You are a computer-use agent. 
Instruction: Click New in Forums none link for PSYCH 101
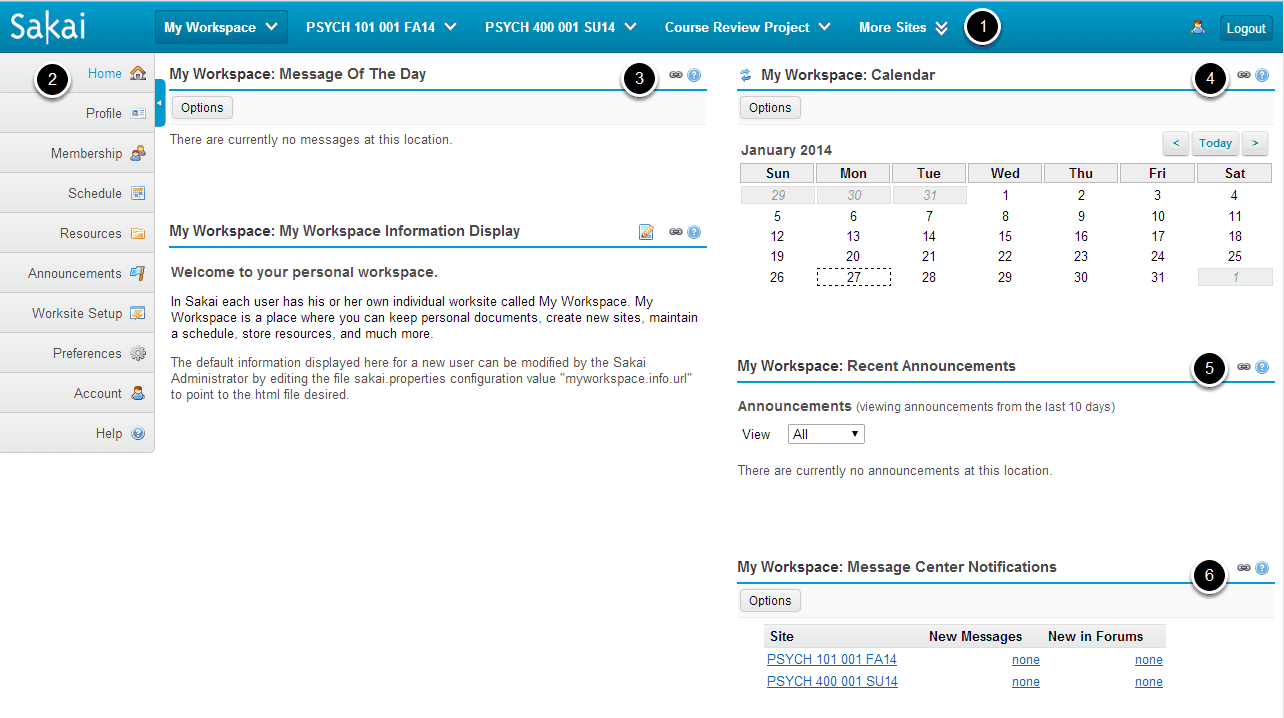[x=1149, y=660]
